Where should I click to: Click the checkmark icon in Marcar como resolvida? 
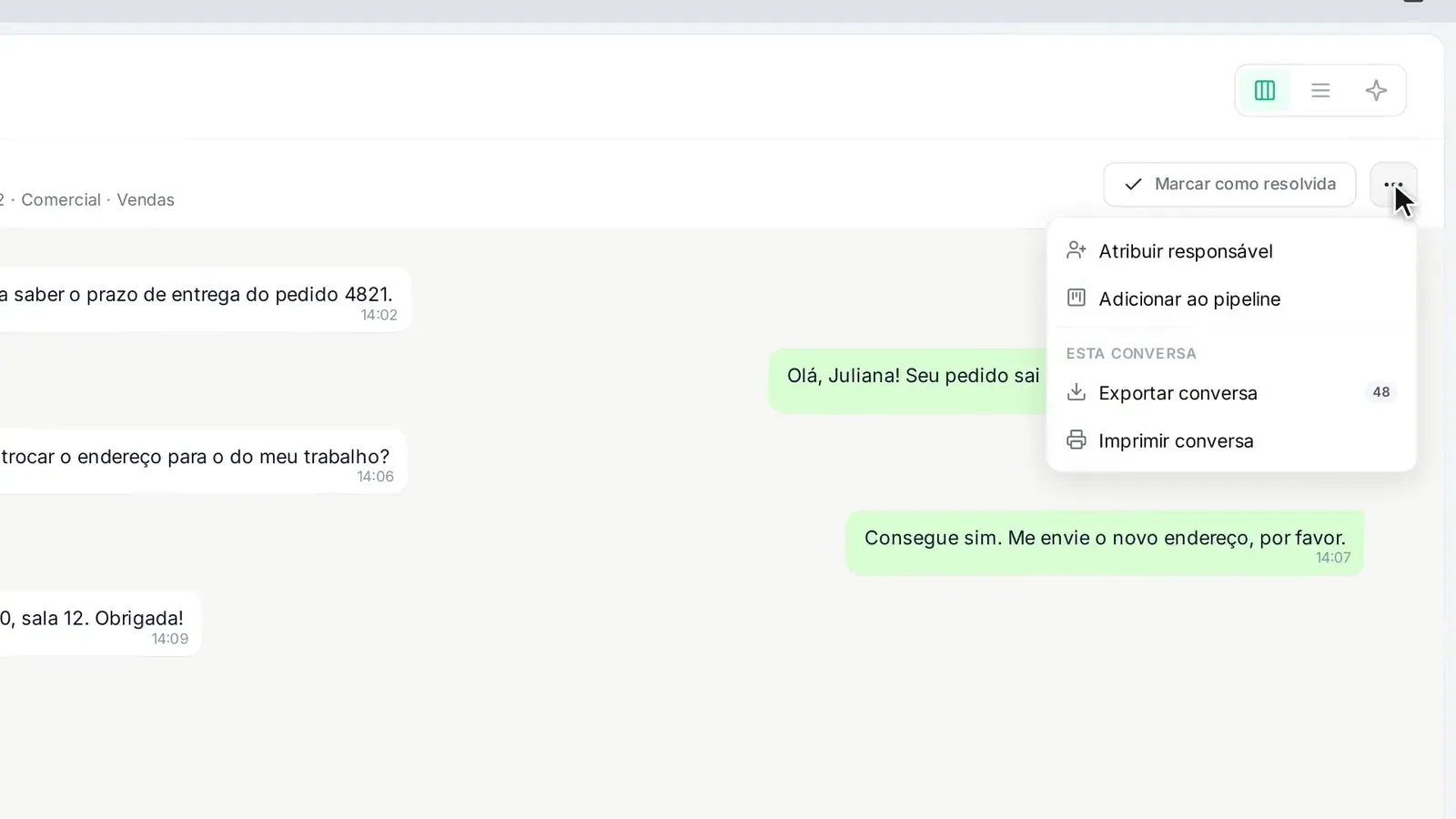pos(1133,185)
